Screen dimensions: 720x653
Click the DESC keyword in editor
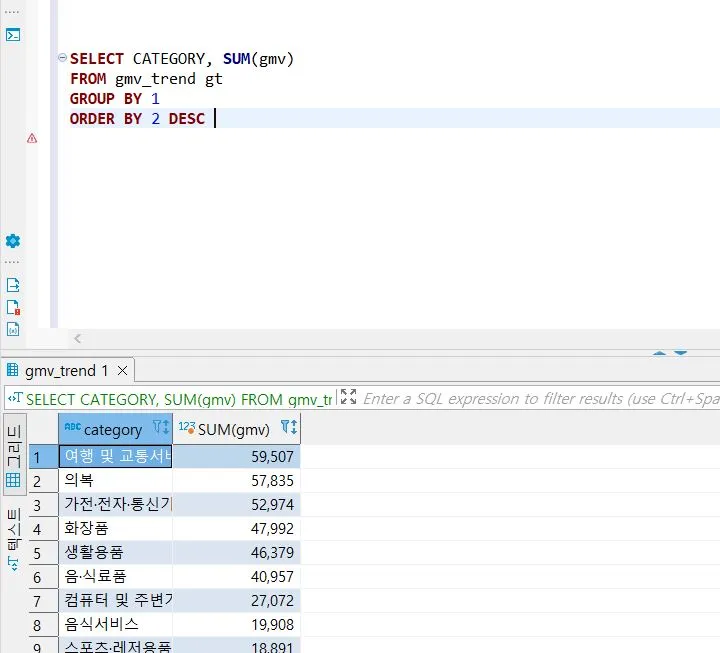(x=186, y=119)
